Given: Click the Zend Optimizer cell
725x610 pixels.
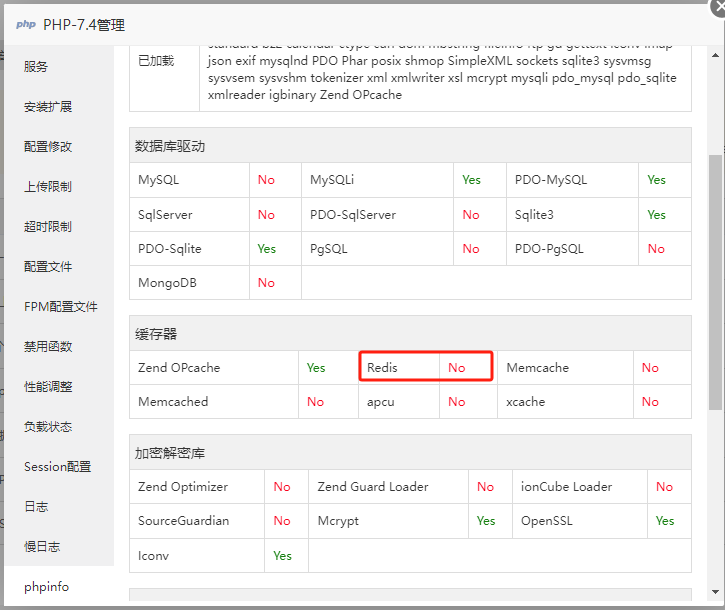Looking at the screenshot, I should point(197,487).
